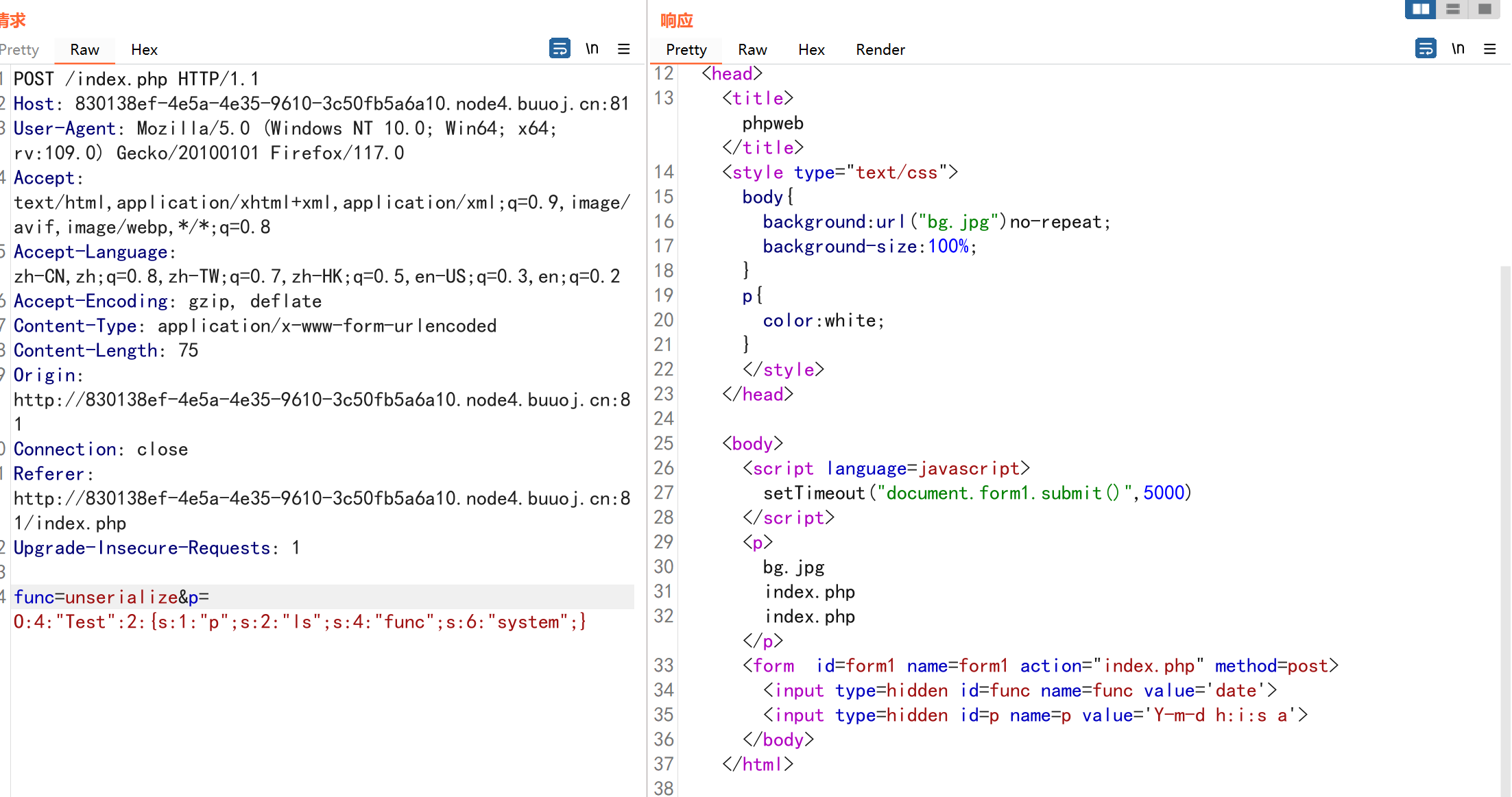1512x797 pixels.
Task: Open the Hex tab in response panel
Action: [811, 49]
